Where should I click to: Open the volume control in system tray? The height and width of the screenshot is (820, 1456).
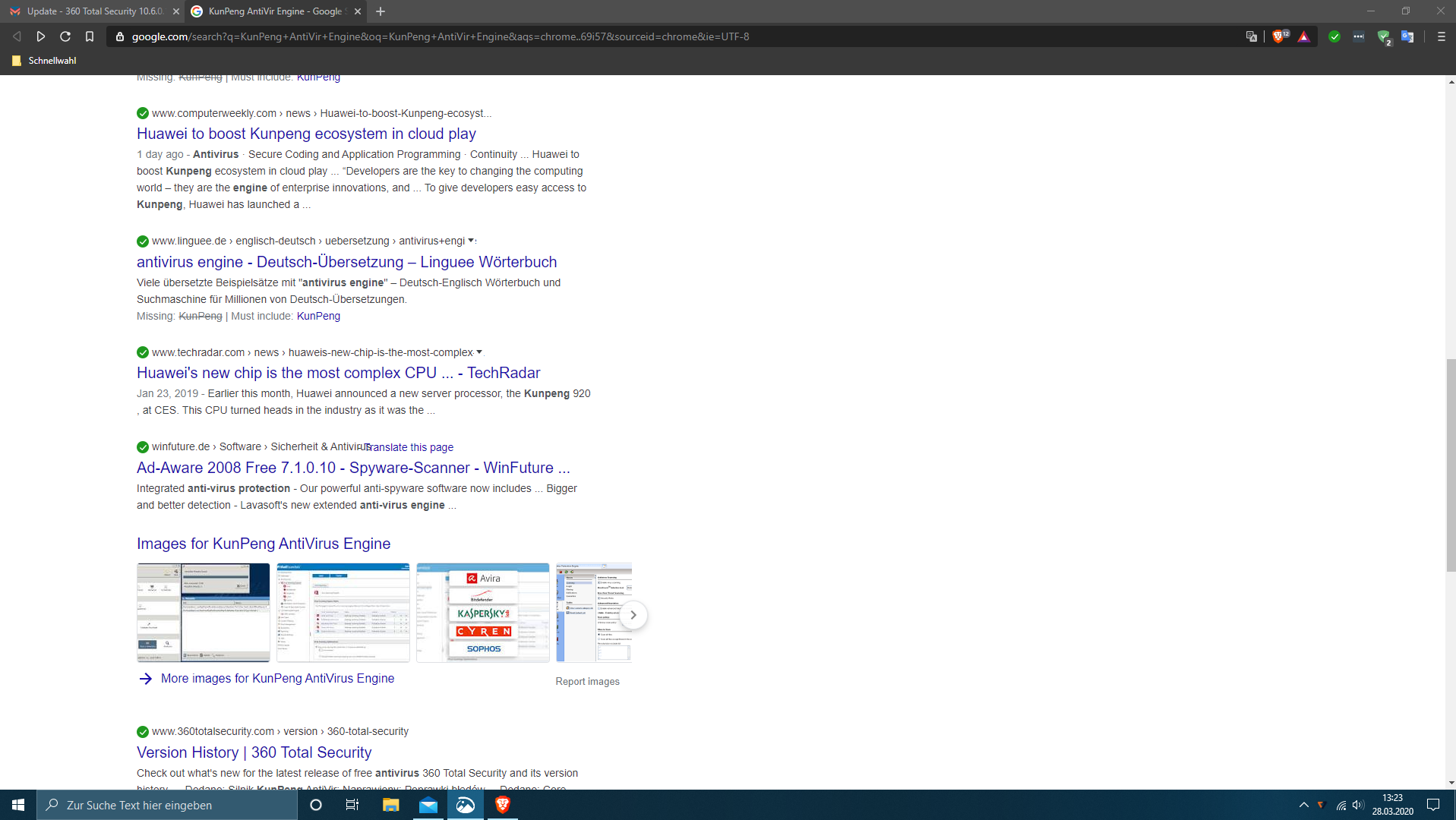[x=1358, y=805]
